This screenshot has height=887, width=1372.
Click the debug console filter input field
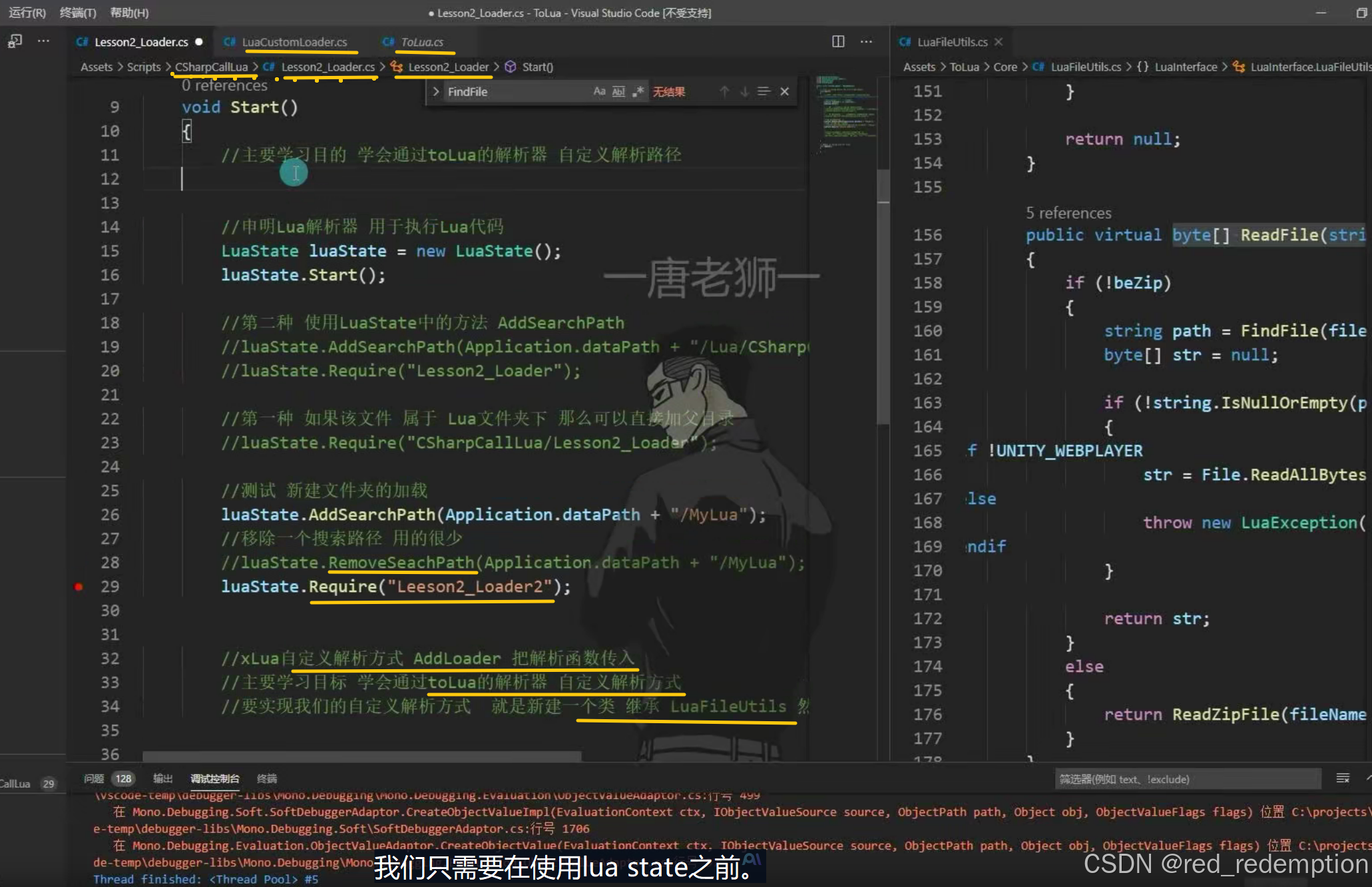pos(1188,779)
